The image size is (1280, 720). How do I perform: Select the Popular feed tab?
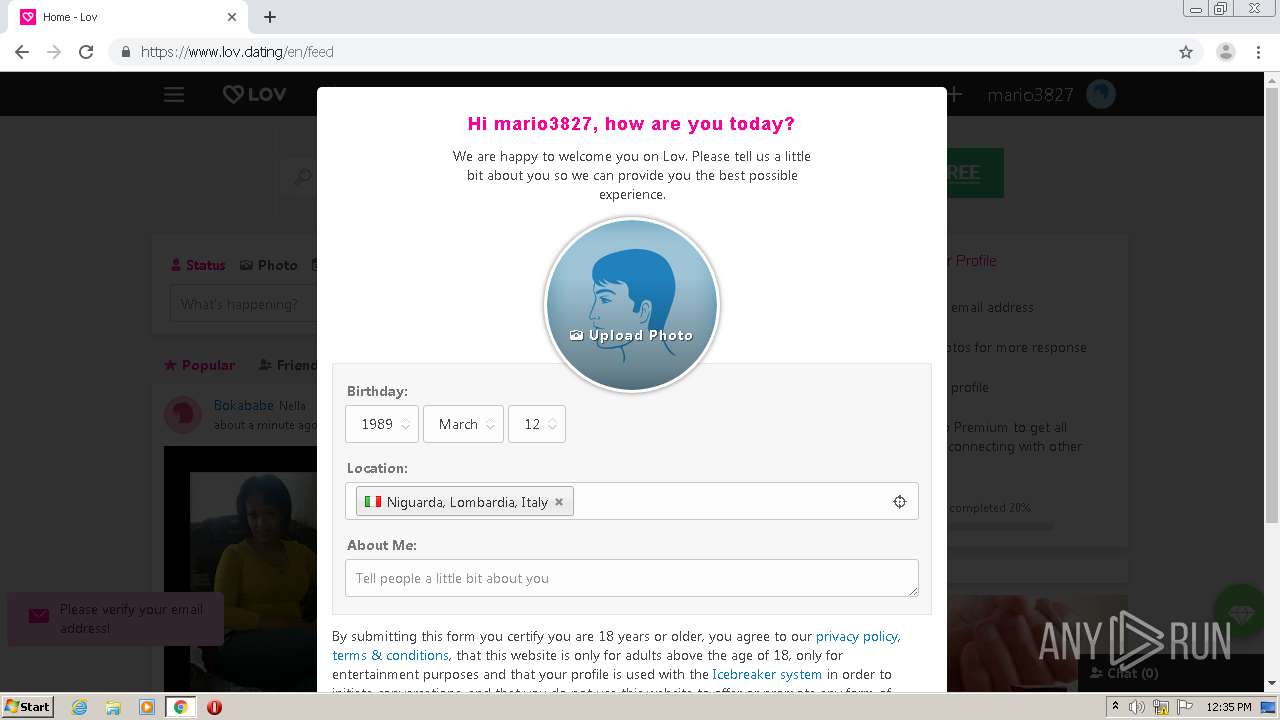click(x=200, y=365)
